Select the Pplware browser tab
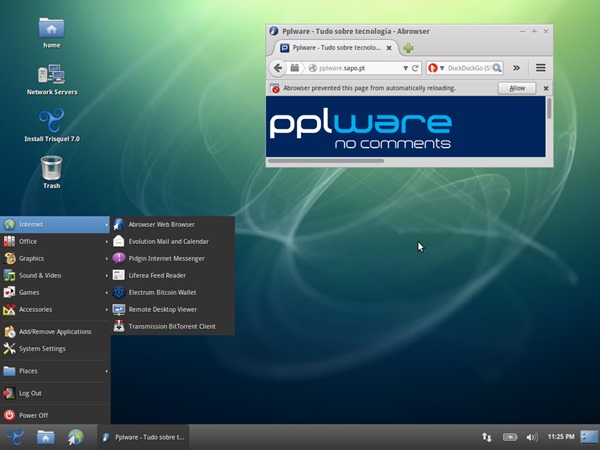Viewport: 600px width, 450px height. [x=335, y=48]
